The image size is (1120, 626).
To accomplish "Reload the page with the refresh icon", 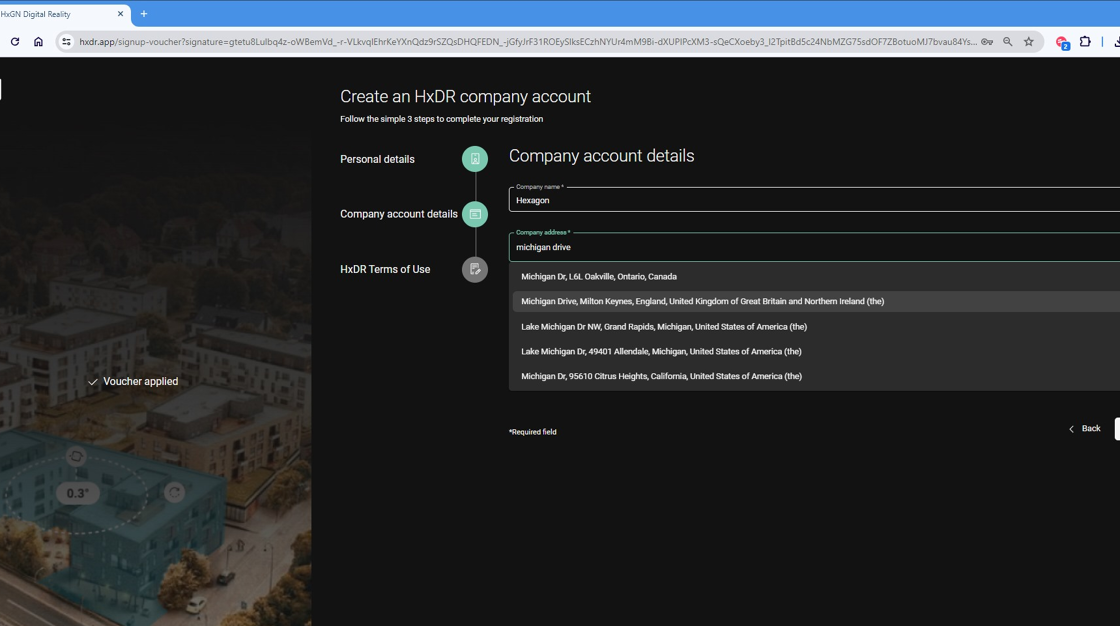I will click(x=15, y=41).
